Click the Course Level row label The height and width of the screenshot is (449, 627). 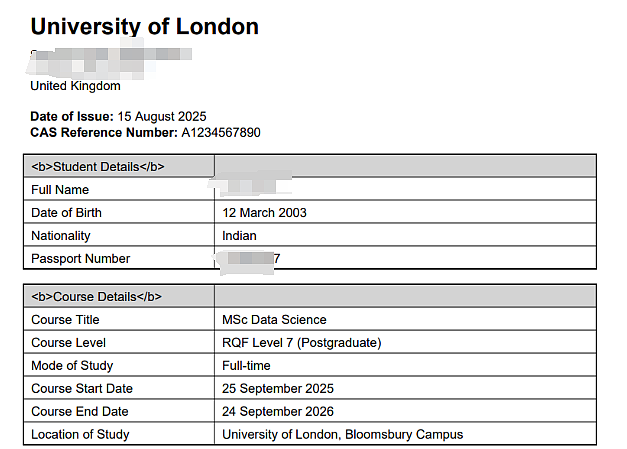(68, 343)
